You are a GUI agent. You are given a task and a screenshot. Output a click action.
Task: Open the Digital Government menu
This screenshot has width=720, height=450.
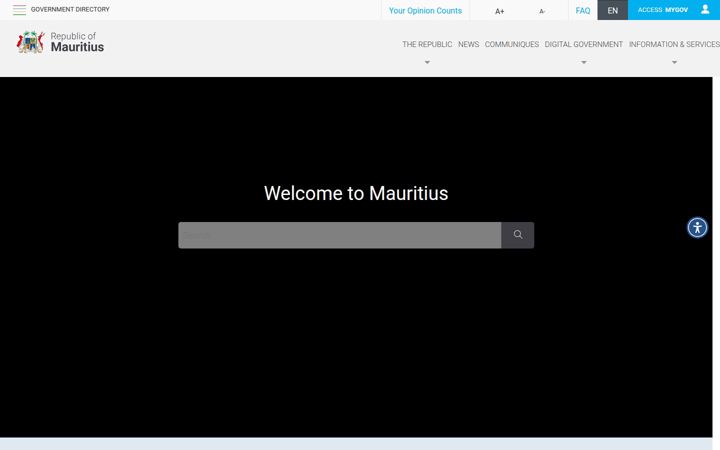tap(584, 44)
